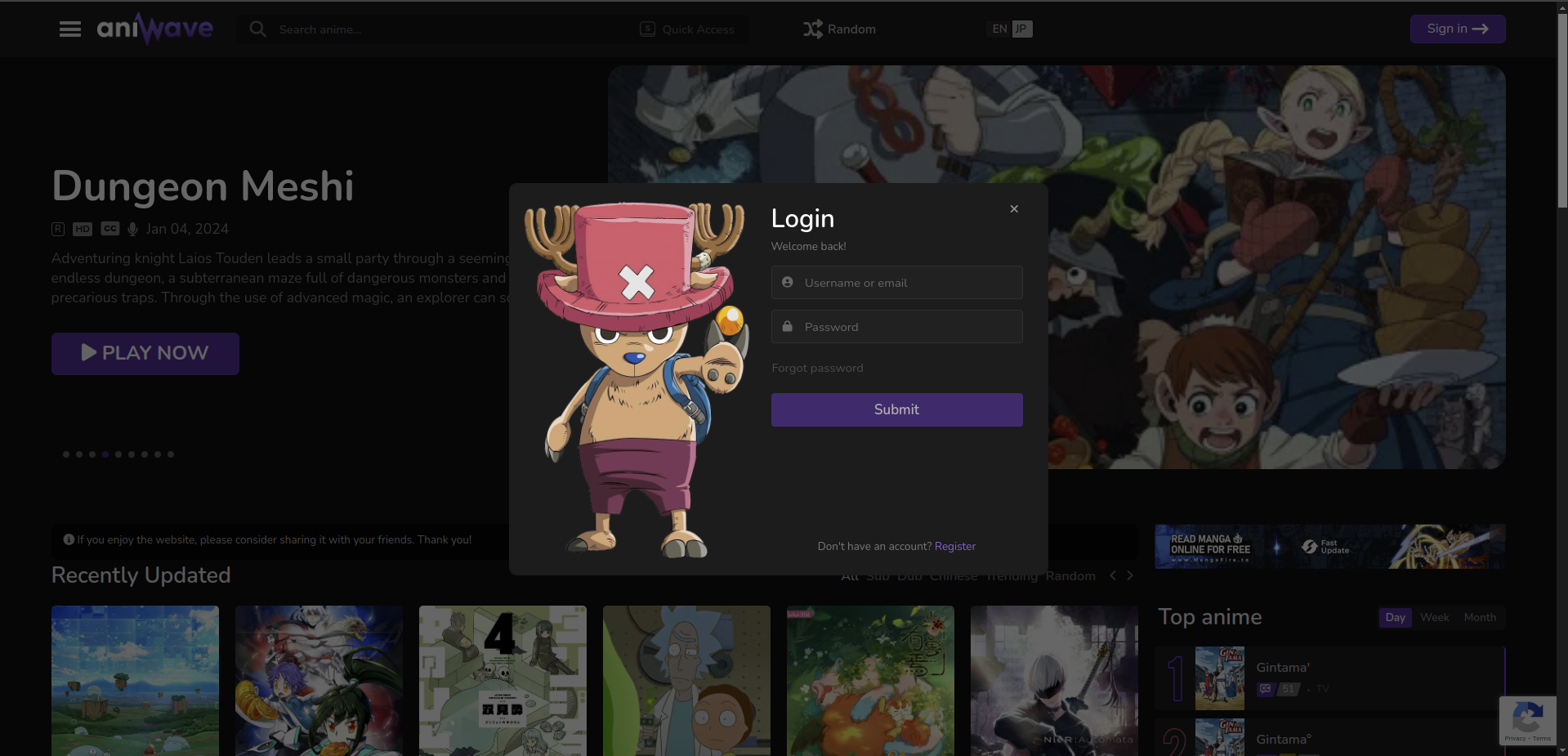Select the first carousel dot
The height and width of the screenshot is (756, 1568).
66,454
